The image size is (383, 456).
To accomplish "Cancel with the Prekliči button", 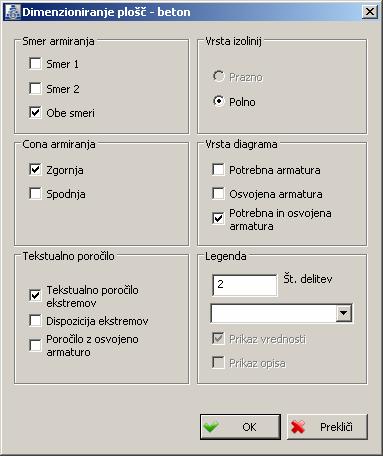I will pos(327,427).
